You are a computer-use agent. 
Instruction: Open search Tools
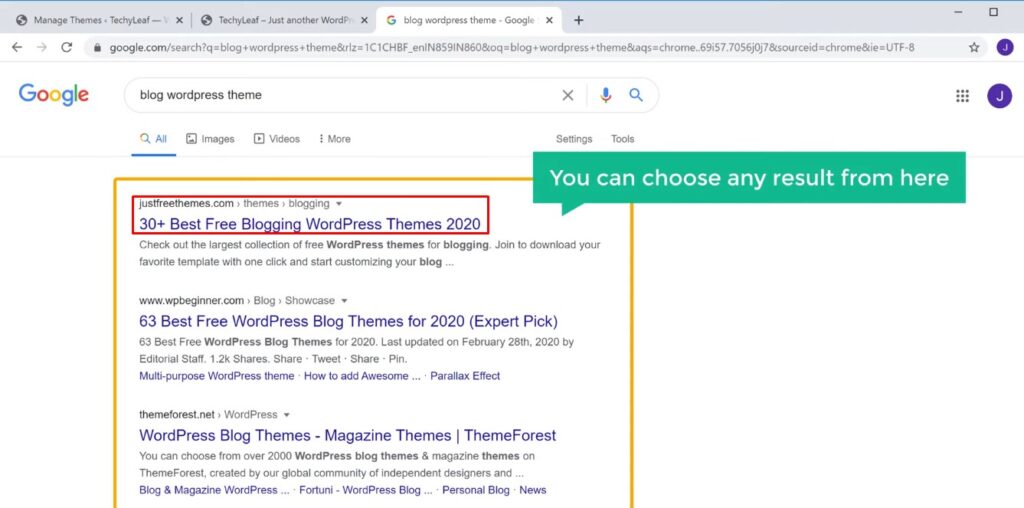622,139
